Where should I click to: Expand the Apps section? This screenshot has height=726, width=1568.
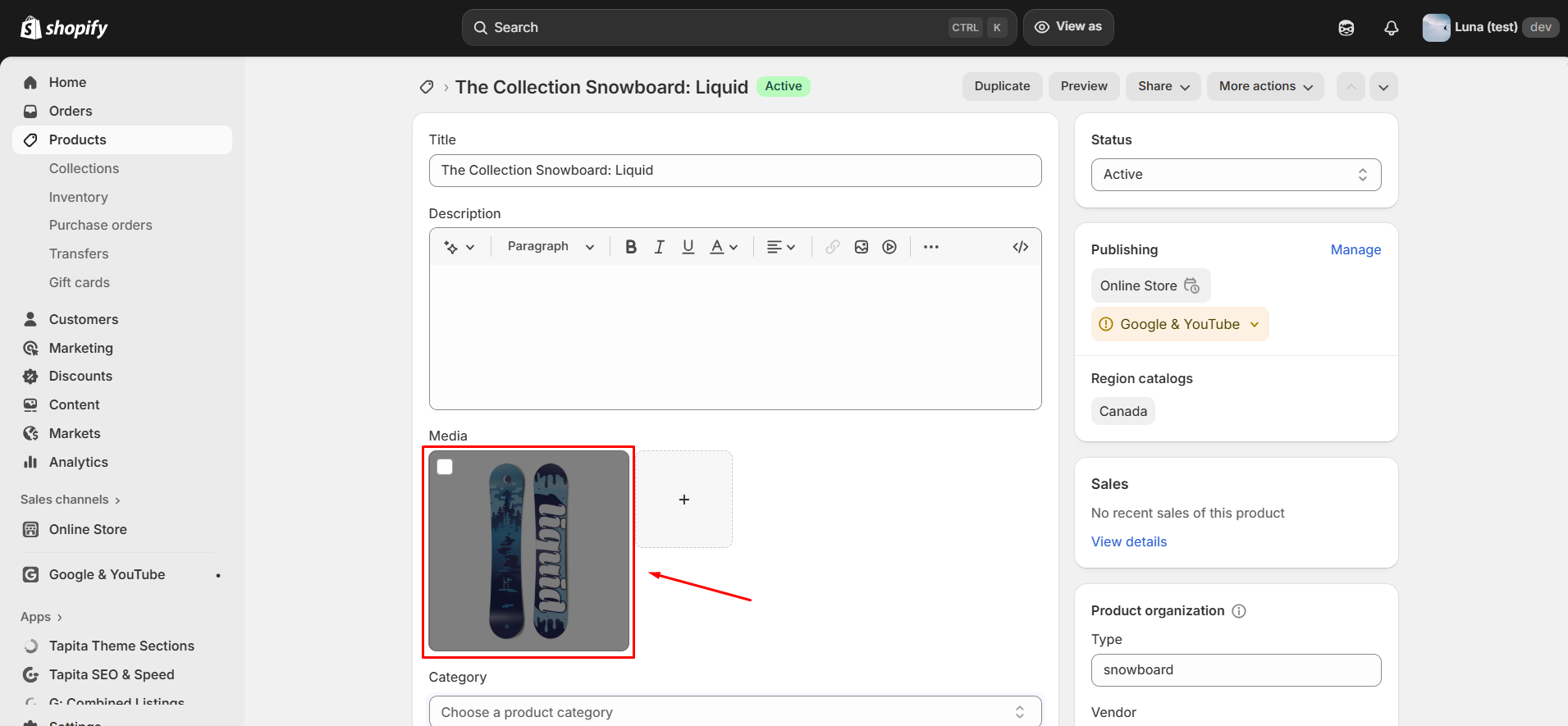[x=41, y=617]
